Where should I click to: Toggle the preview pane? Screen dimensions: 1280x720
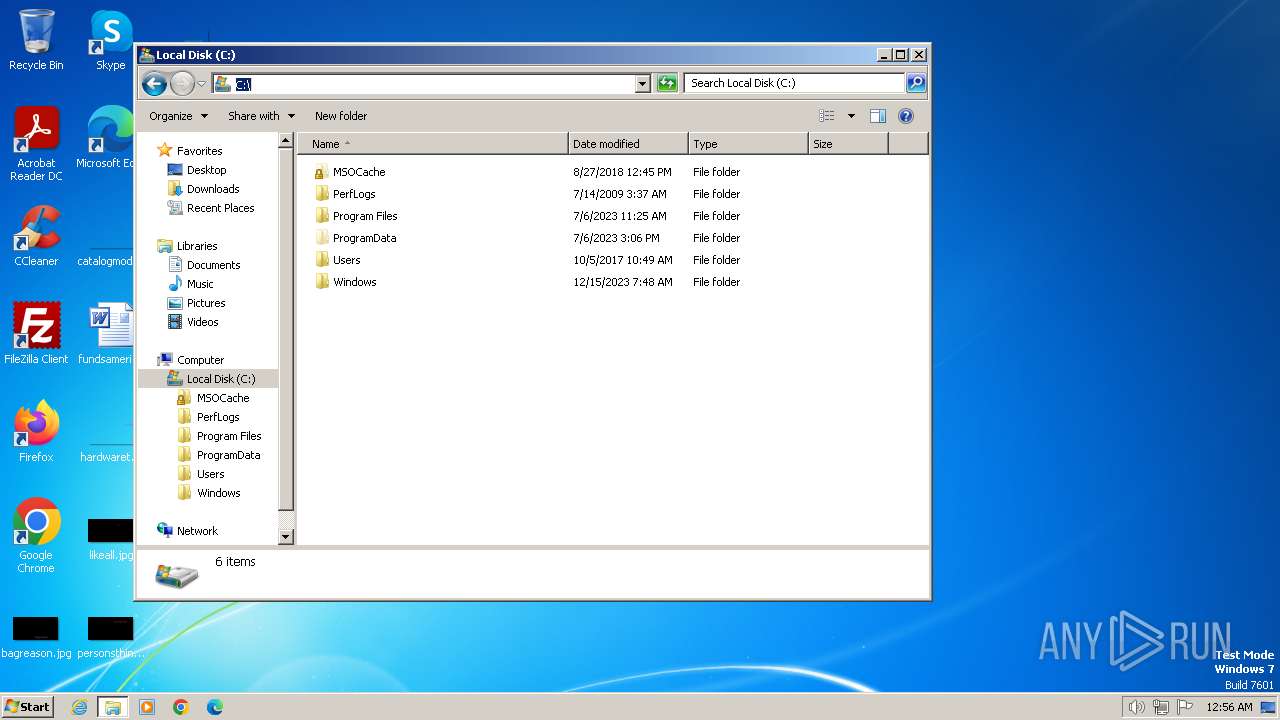(877, 116)
